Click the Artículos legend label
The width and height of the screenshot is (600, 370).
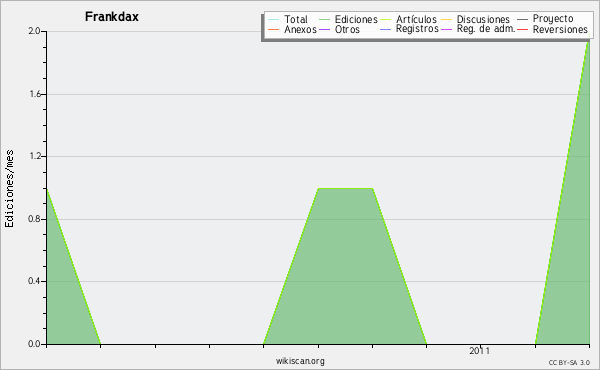pyautogui.click(x=416, y=19)
